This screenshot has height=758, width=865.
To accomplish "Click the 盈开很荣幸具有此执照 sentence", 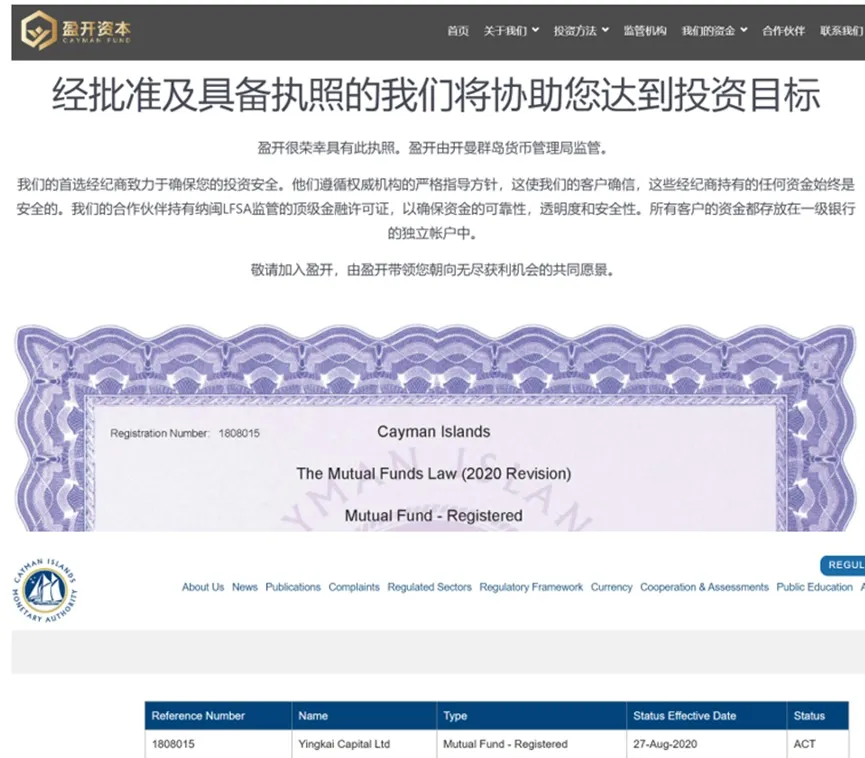I will pos(432,148).
